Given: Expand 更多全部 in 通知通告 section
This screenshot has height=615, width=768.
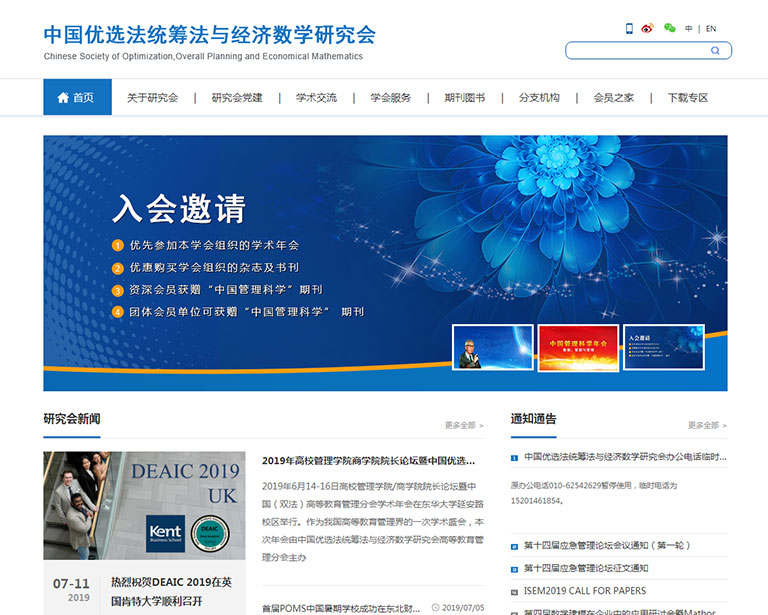Looking at the screenshot, I should point(707,425).
